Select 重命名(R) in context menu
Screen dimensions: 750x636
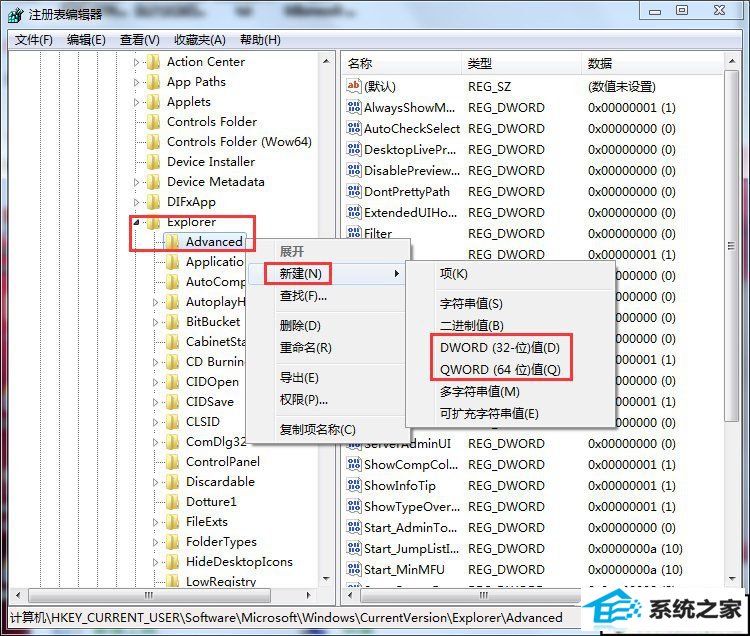click(305, 348)
